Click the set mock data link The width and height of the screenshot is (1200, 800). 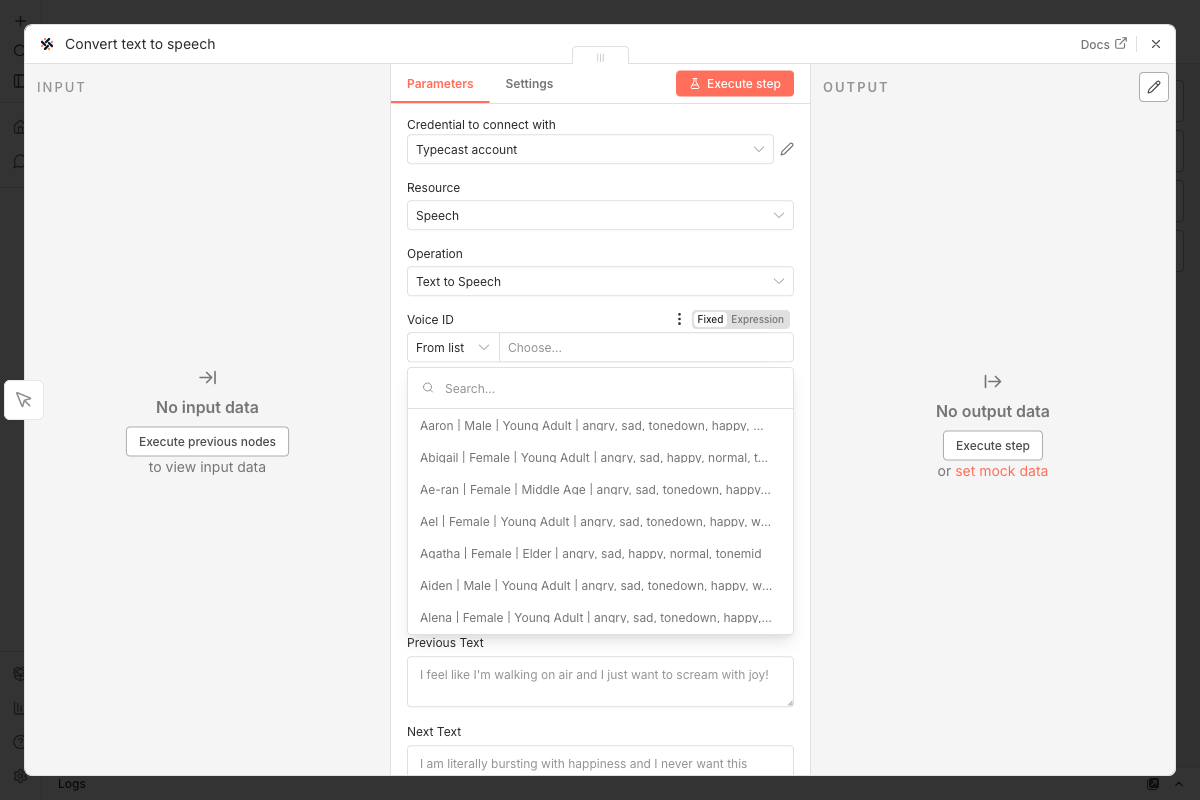1001,470
